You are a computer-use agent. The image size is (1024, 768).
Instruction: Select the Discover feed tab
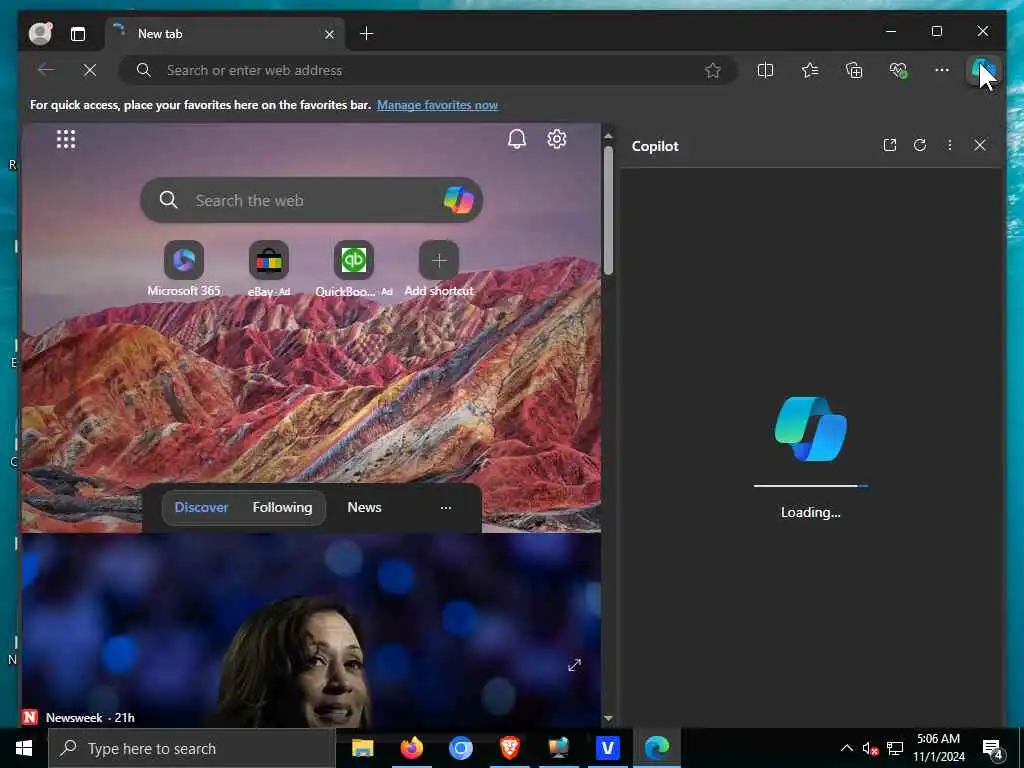(x=201, y=507)
